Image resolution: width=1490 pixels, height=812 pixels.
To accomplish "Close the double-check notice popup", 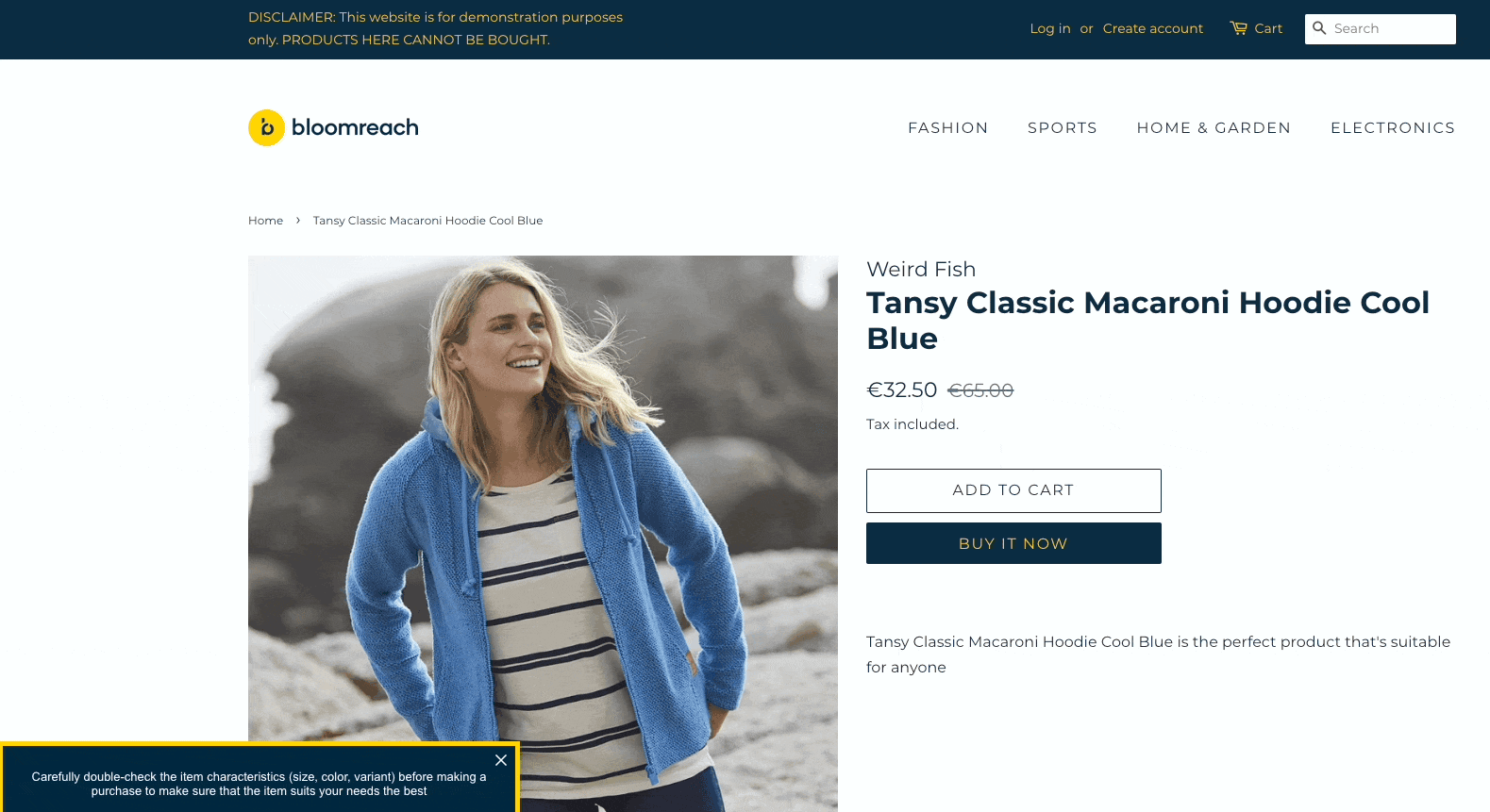I will [x=501, y=760].
